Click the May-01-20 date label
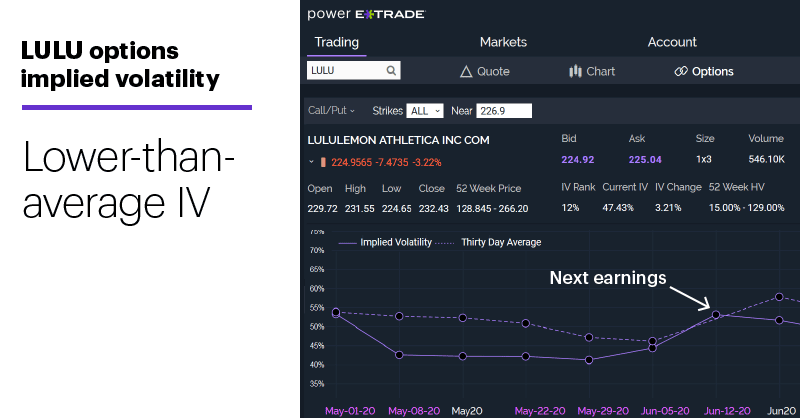 (350, 411)
